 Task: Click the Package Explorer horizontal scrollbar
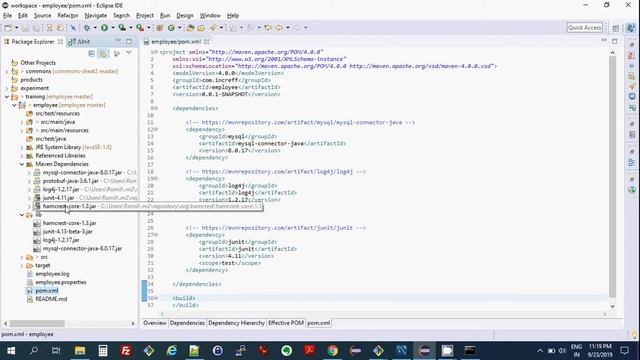pos(37,324)
